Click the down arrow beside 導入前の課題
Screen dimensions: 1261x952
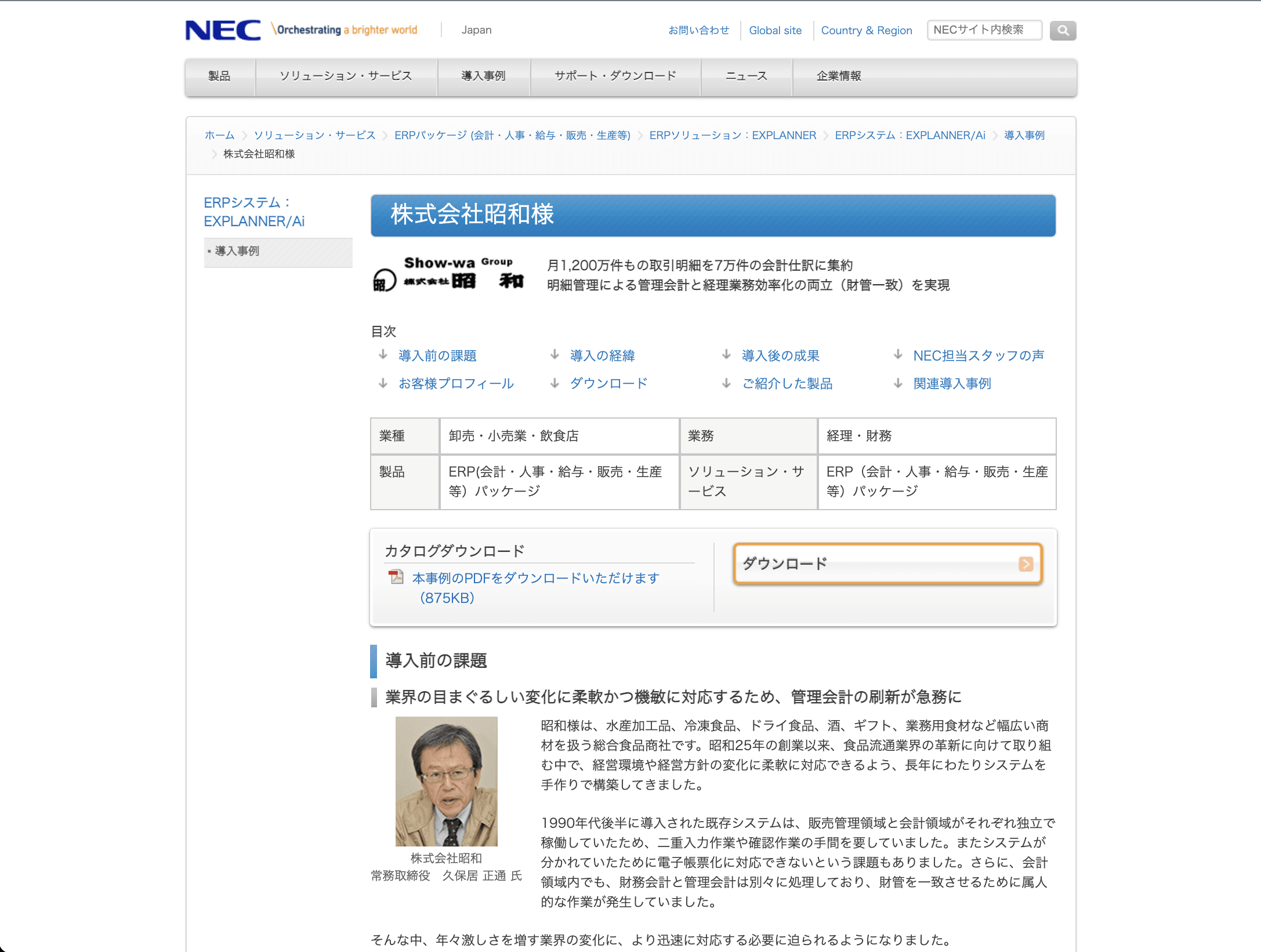383,355
